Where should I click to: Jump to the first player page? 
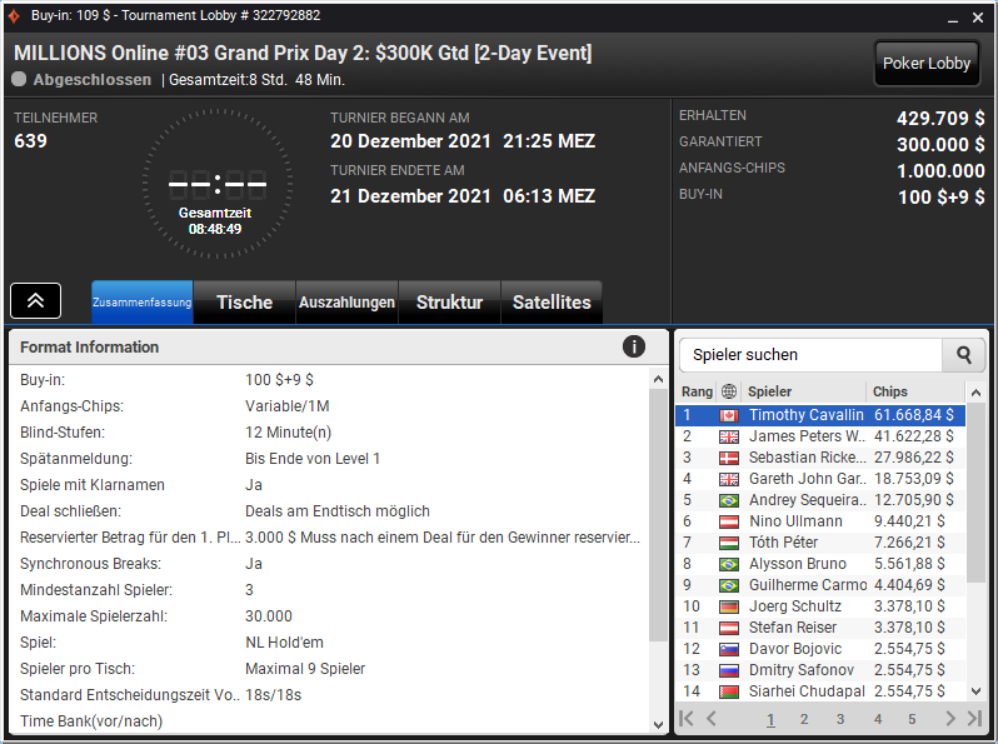point(687,719)
